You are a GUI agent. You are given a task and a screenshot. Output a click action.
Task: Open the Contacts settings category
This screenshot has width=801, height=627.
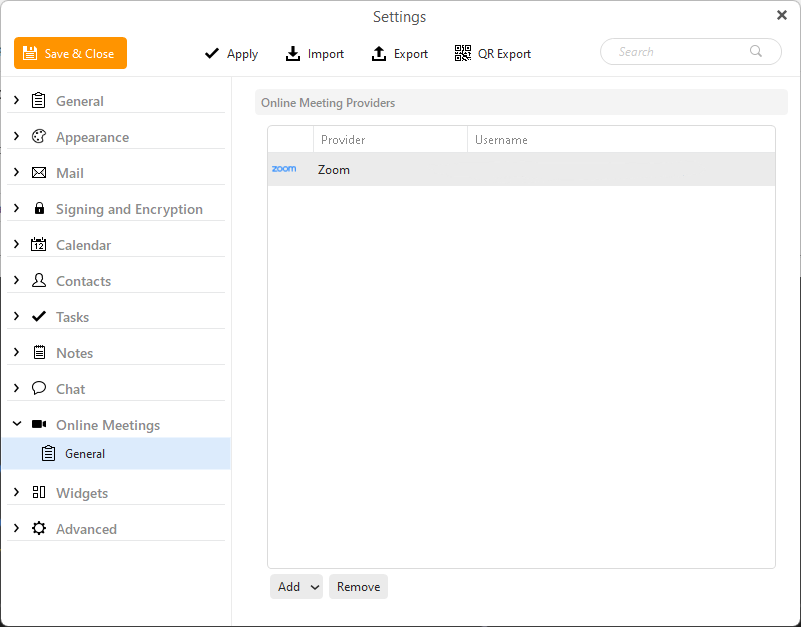coord(83,281)
